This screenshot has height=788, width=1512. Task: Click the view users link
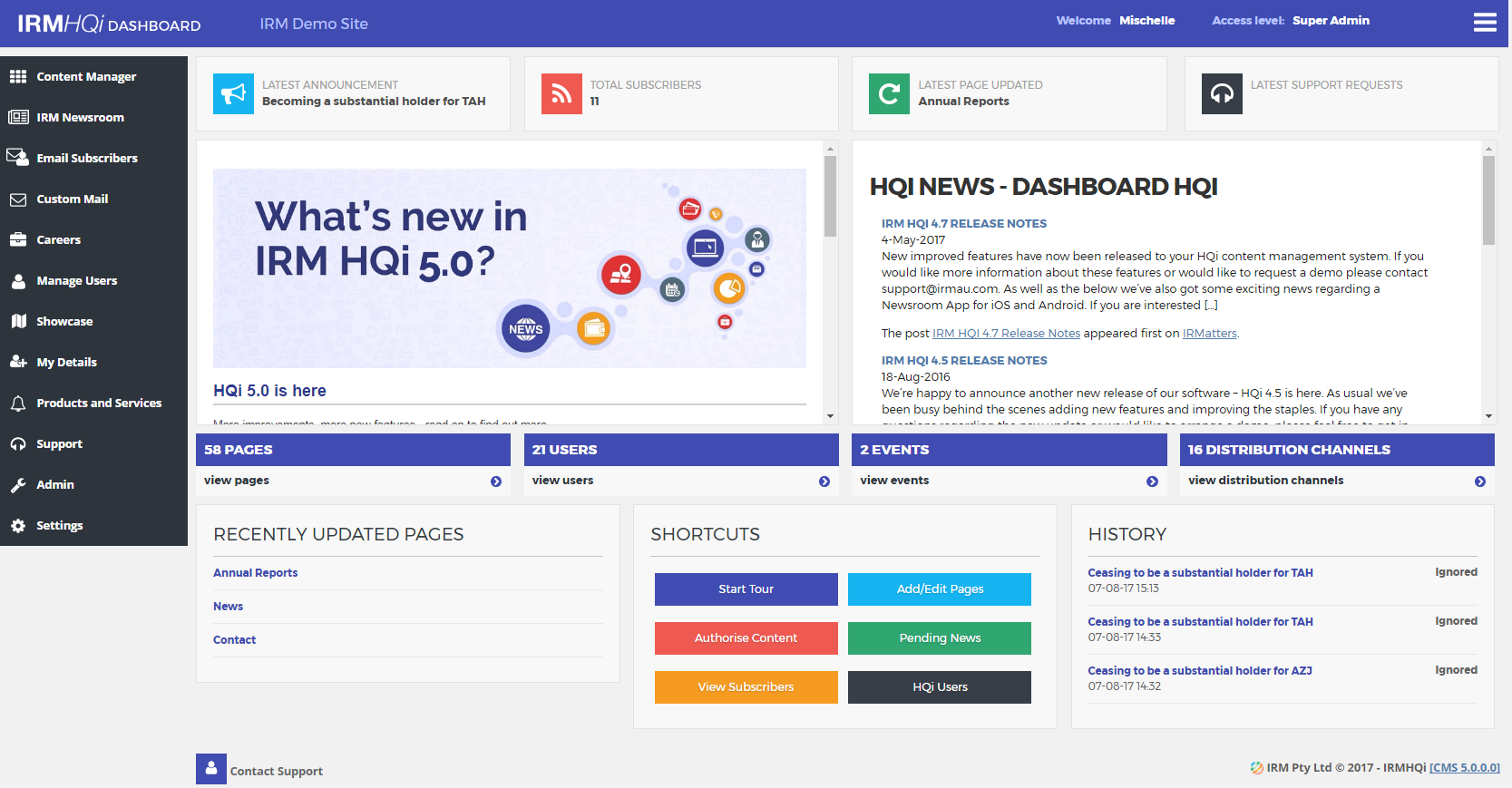point(562,481)
